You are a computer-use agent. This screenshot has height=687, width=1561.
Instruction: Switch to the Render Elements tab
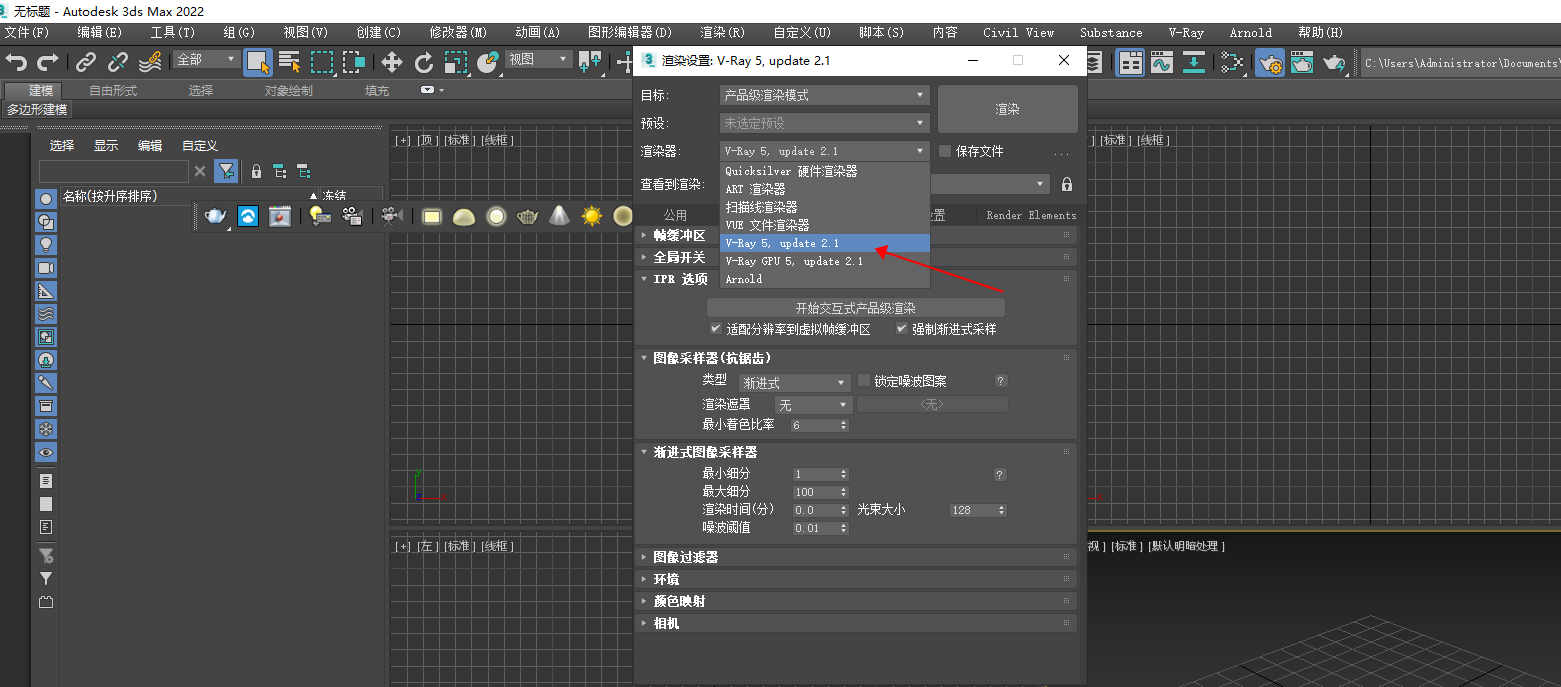point(1031,215)
